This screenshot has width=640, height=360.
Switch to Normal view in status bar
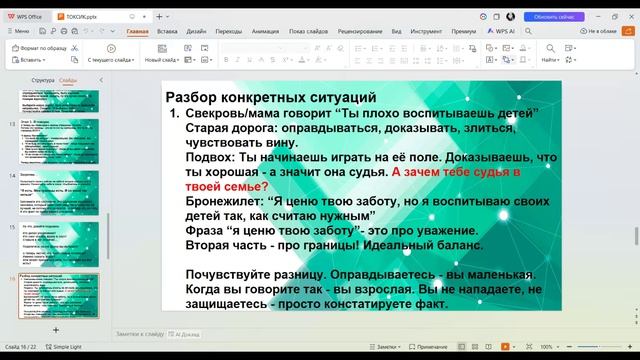tap(461, 347)
